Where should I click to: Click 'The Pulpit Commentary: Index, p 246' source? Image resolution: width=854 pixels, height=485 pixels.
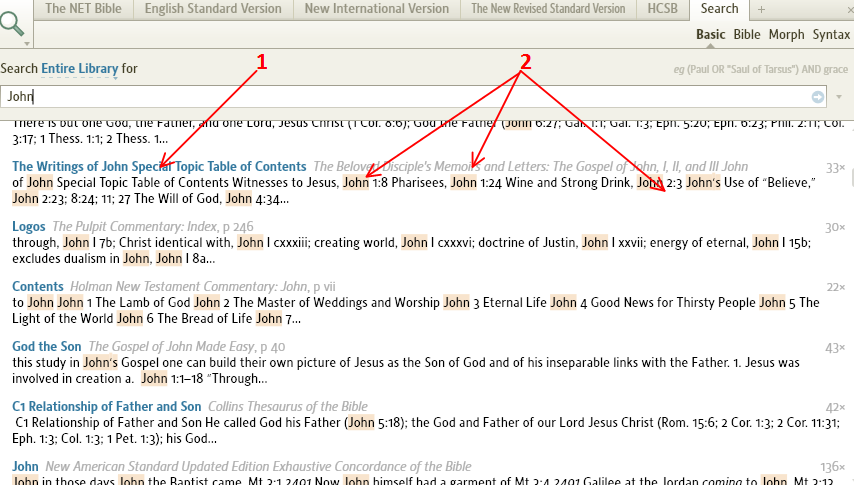[152, 226]
